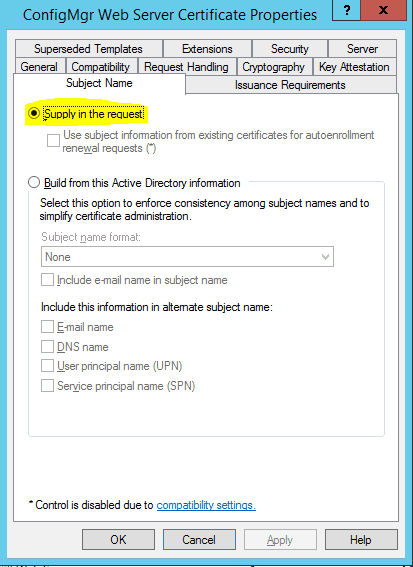Go to the Security tab
Screen dimensions: 413x567
pyautogui.click(x=290, y=49)
